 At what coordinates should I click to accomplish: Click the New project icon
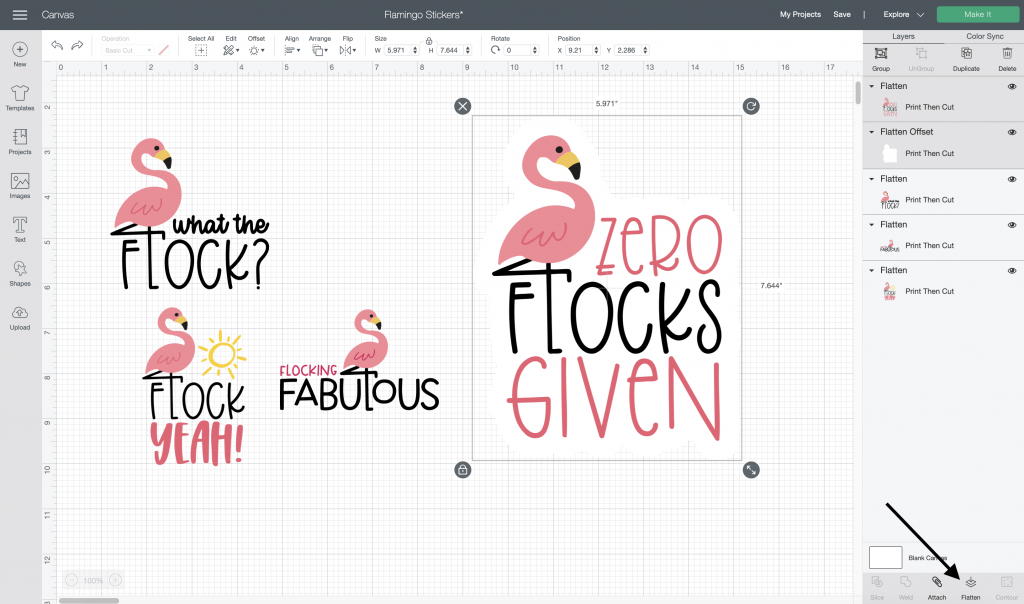(20, 50)
